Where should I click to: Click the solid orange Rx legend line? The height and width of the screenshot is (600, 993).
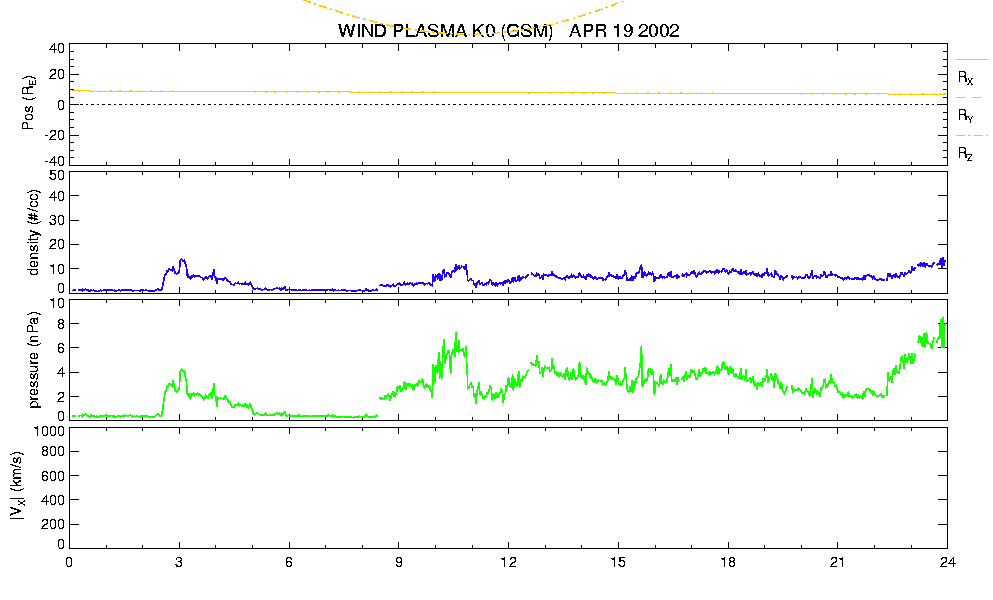[971, 60]
